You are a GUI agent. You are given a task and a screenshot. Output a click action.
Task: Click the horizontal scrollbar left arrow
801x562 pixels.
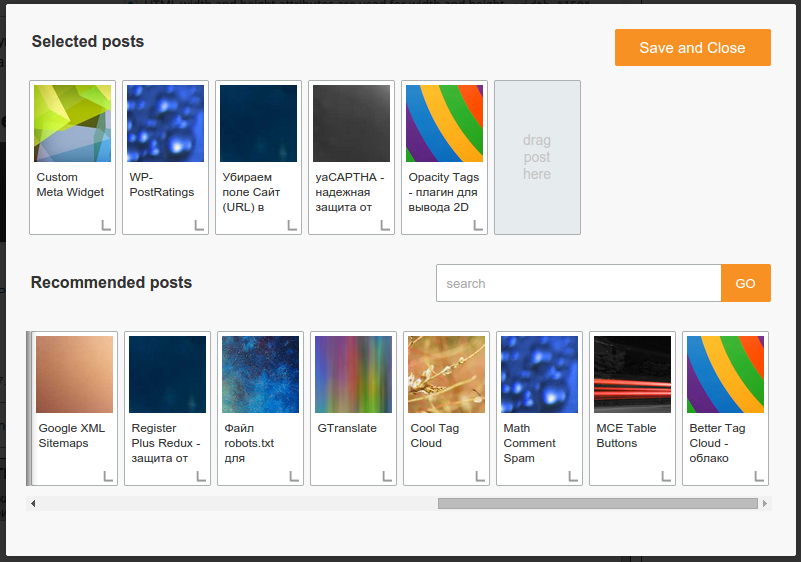click(33, 504)
